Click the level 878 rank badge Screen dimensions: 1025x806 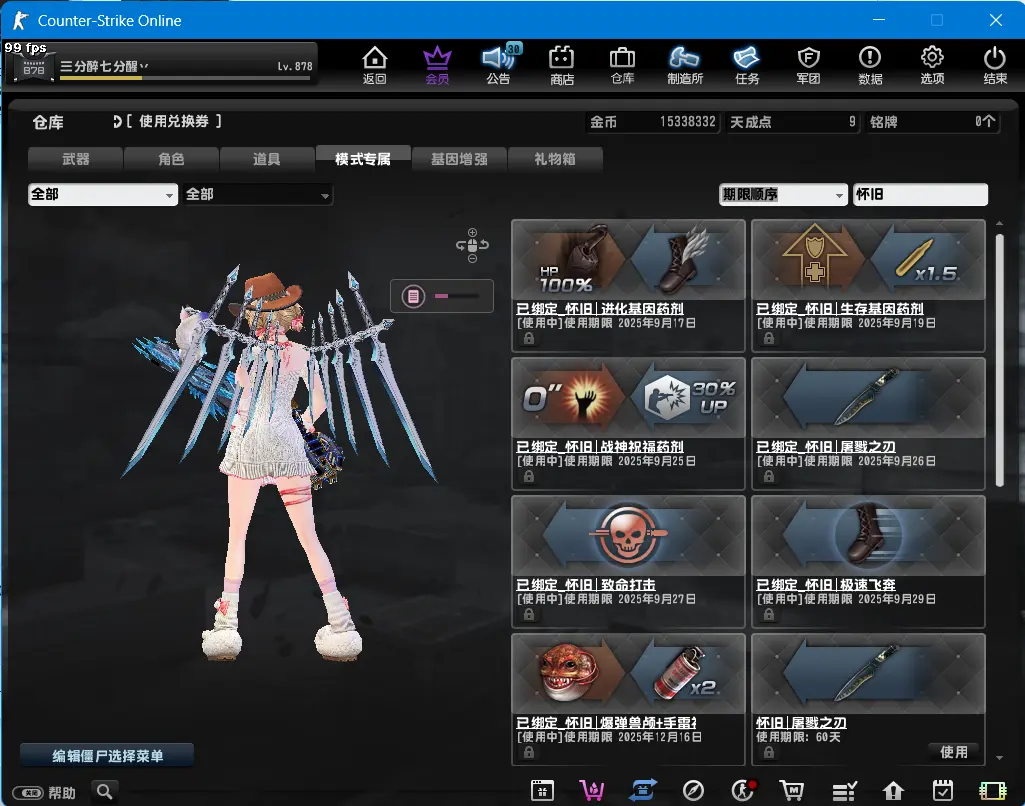pos(34,67)
